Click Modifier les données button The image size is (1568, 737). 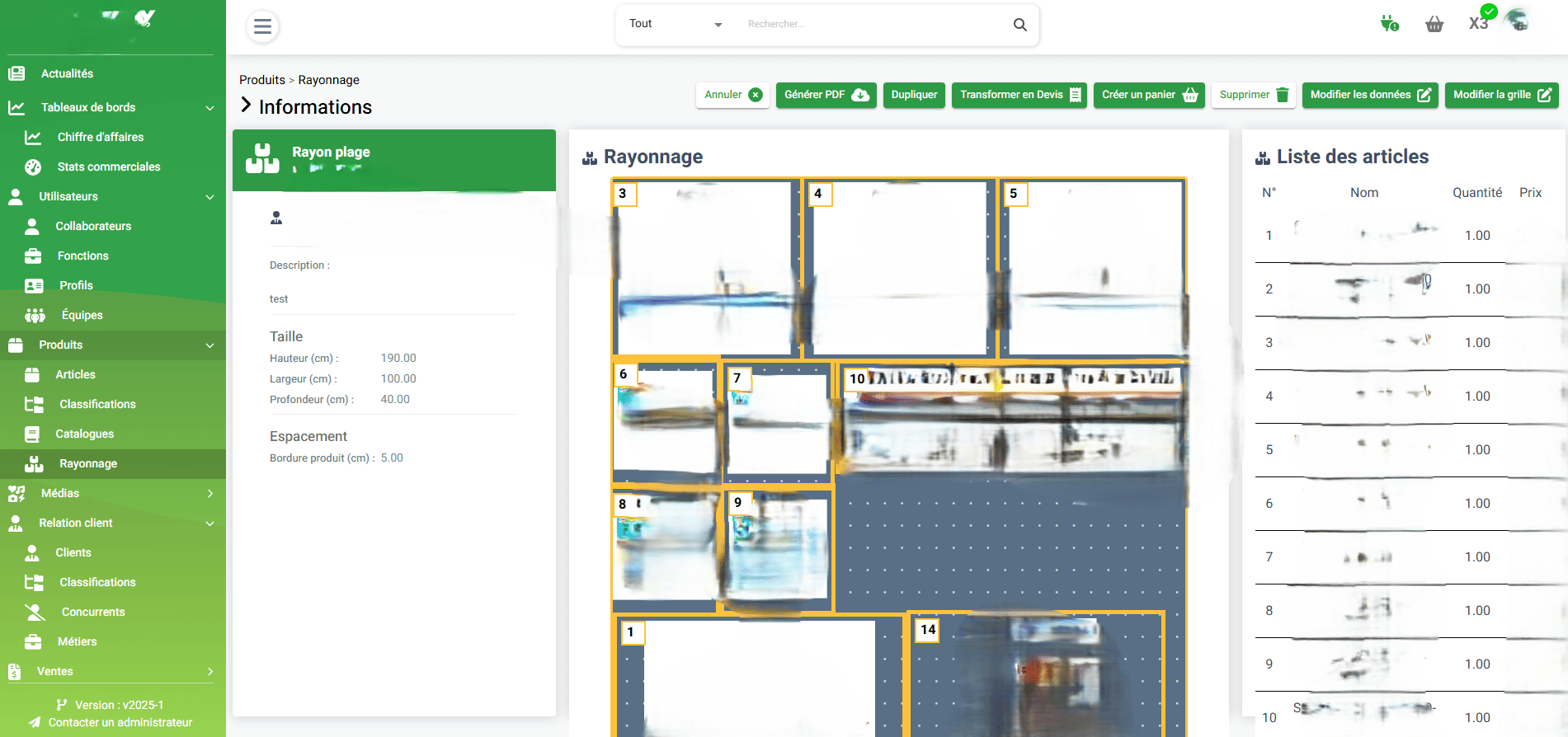pos(1370,95)
